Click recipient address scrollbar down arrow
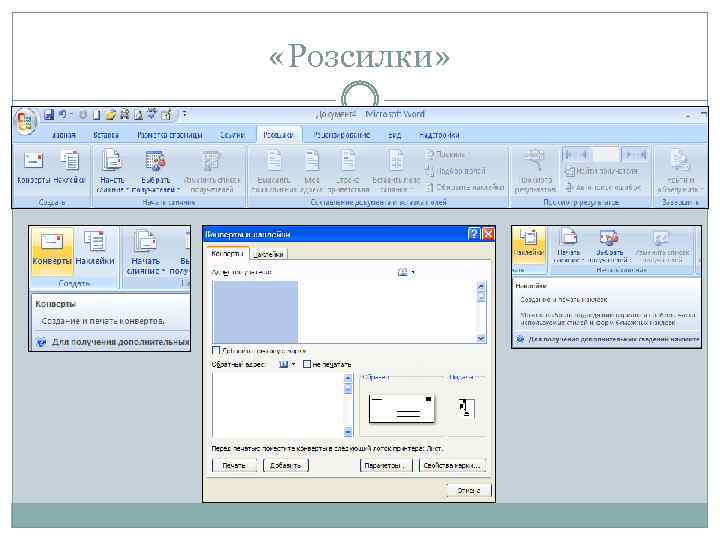Image resolution: width=720 pixels, height=540 pixels. 481,338
